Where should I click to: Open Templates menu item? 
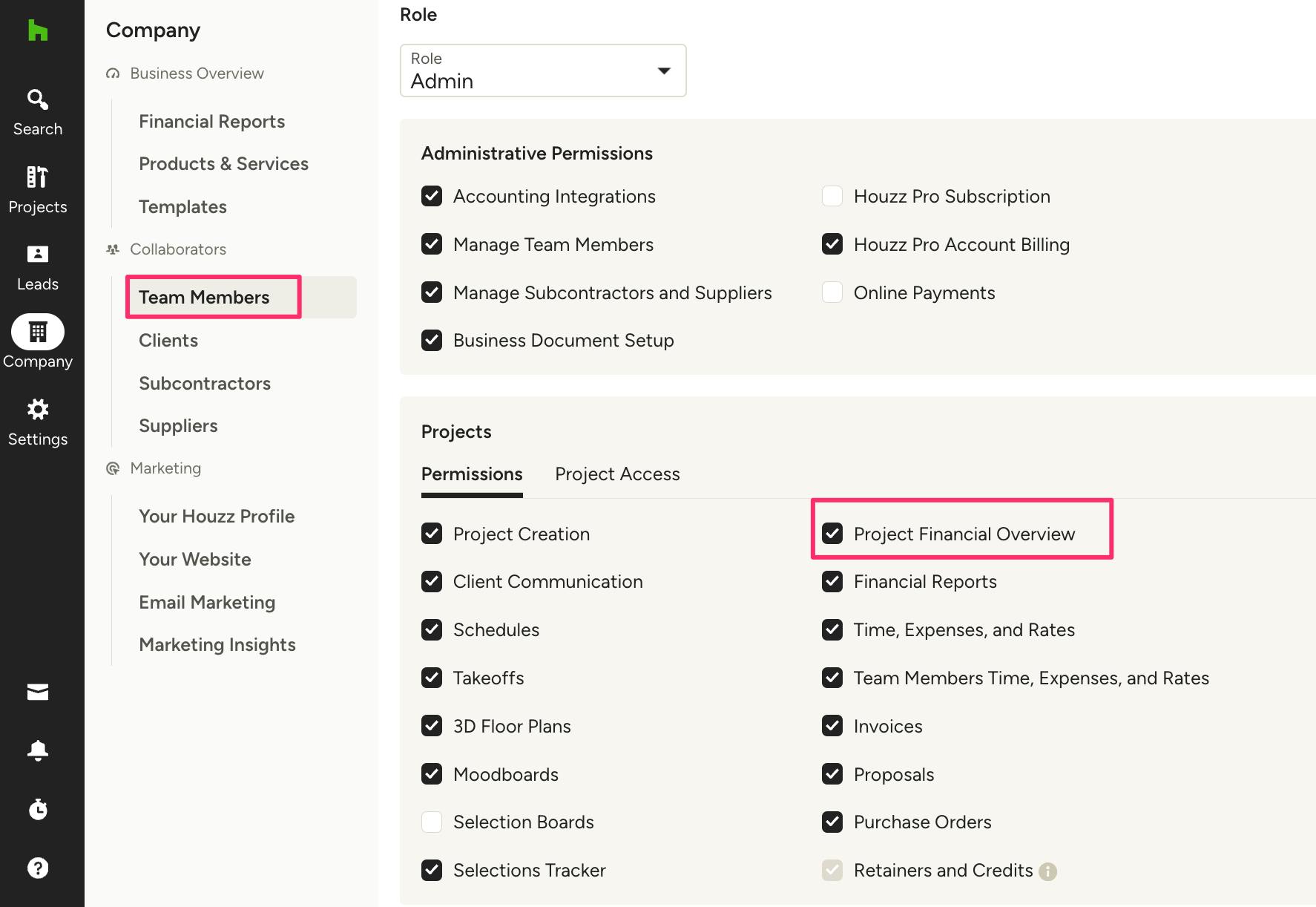coord(182,207)
